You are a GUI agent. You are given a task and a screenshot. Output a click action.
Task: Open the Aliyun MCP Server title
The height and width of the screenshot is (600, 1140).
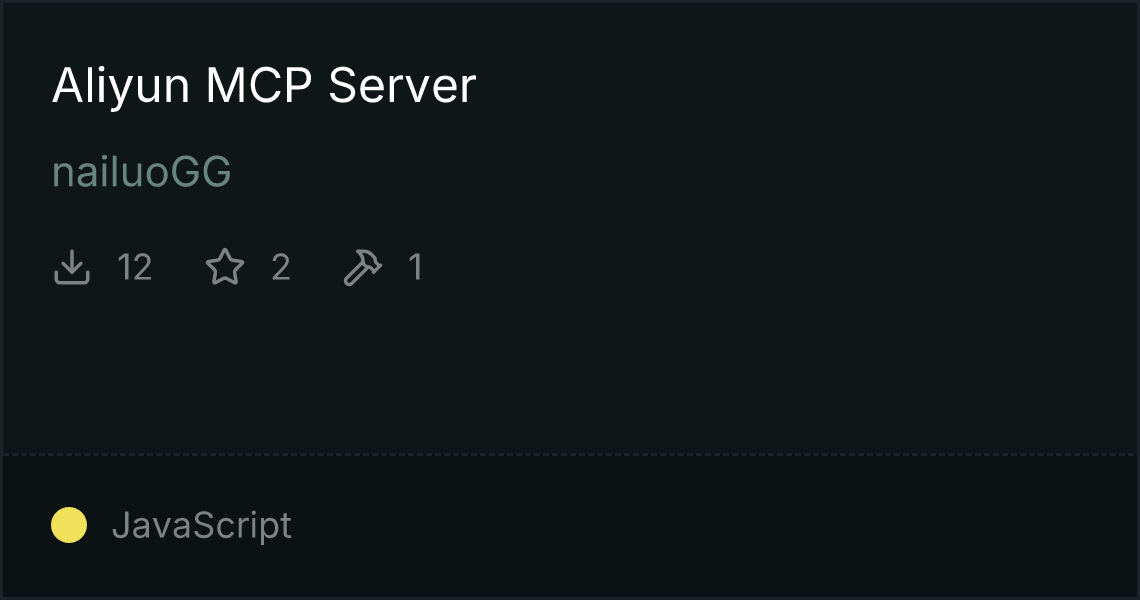click(264, 86)
